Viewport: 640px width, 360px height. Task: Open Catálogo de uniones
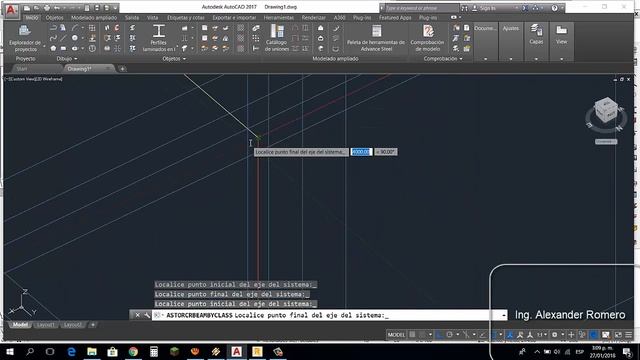[277, 38]
